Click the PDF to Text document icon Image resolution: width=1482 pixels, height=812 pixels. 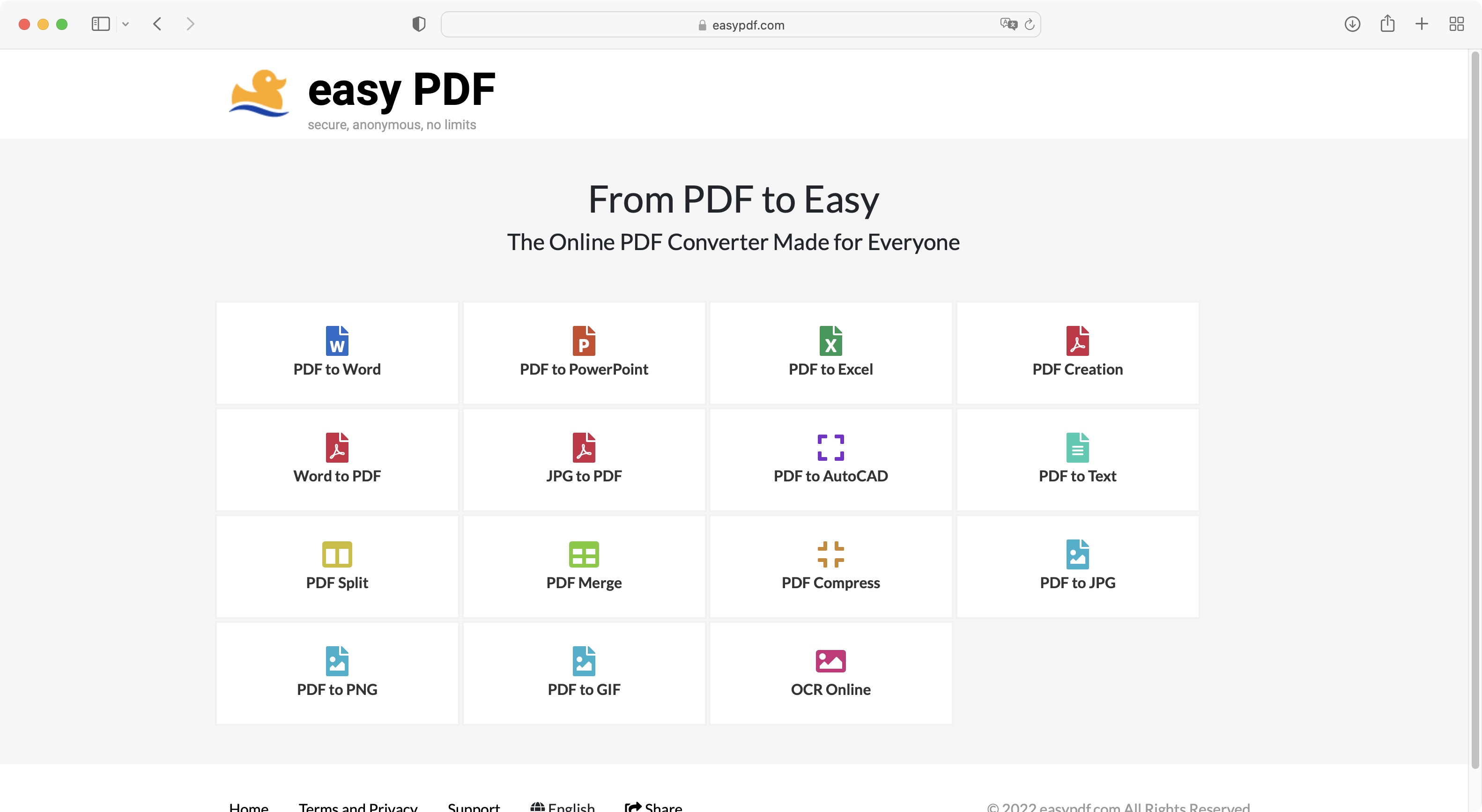1077,447
